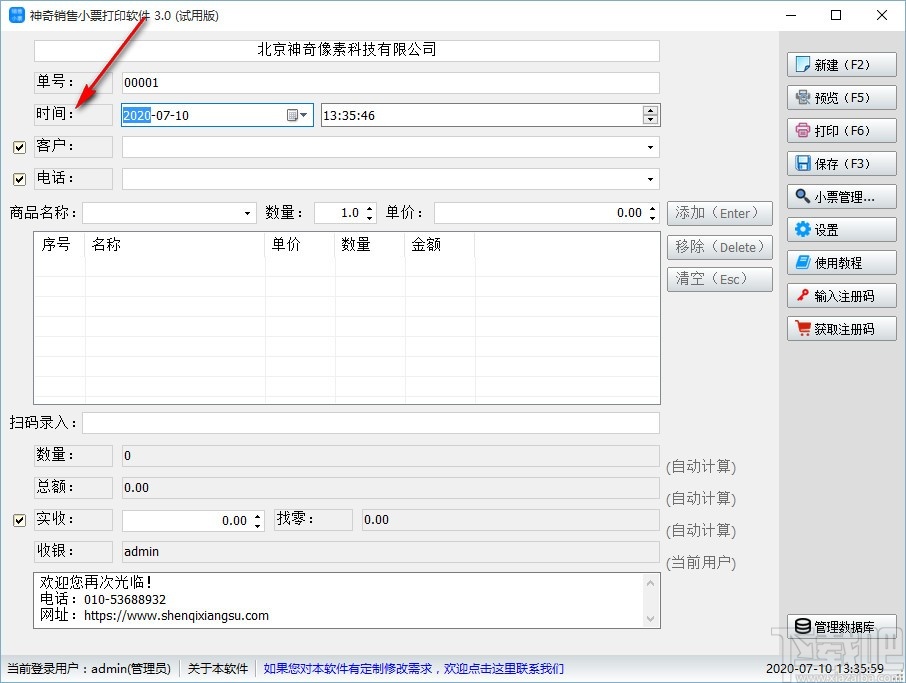906x683 pixels.
Task: Open the 预览 (F5) preview button
Action: coord(841,98)
